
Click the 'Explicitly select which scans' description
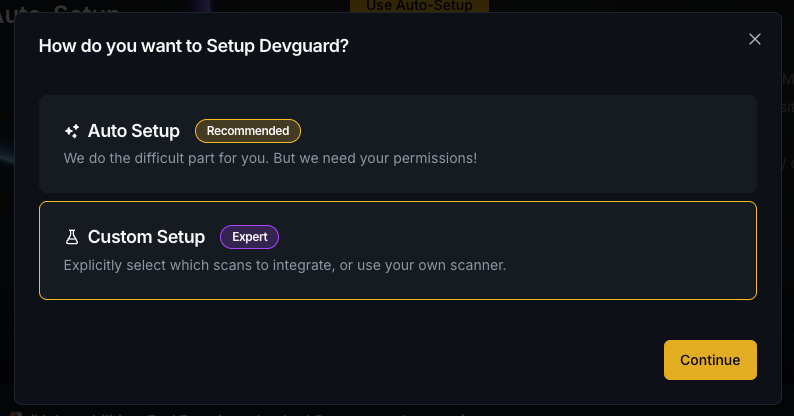(x=285, y=265)
